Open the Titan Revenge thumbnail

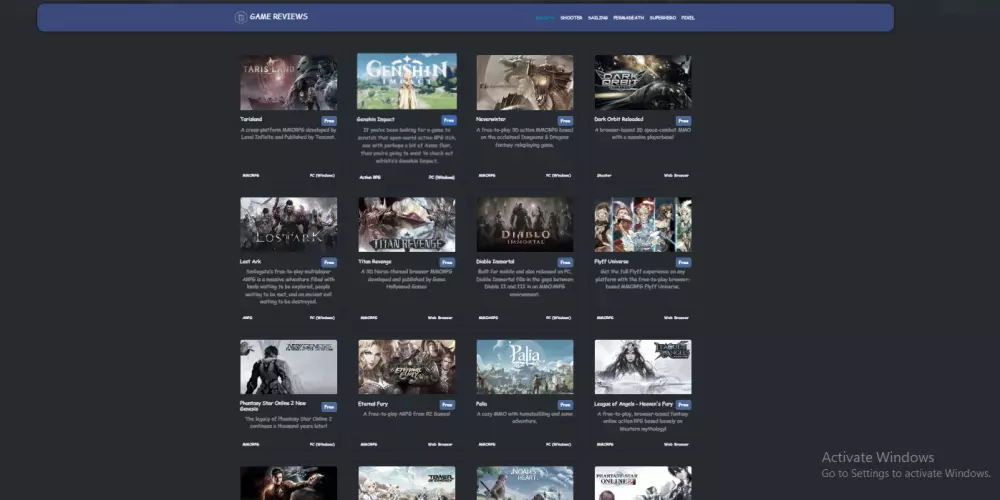(407, 224)
